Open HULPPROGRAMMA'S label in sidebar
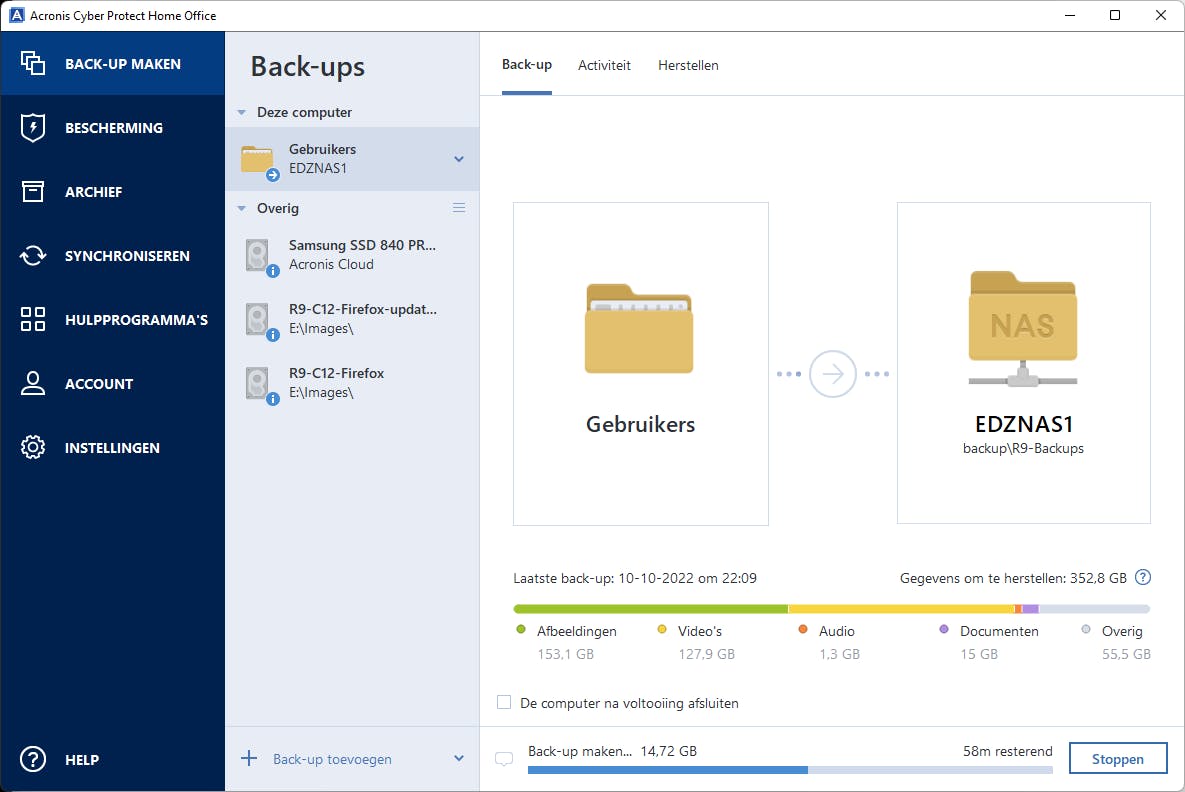This screenshot has height=792, width=1185. click(136, 320)
